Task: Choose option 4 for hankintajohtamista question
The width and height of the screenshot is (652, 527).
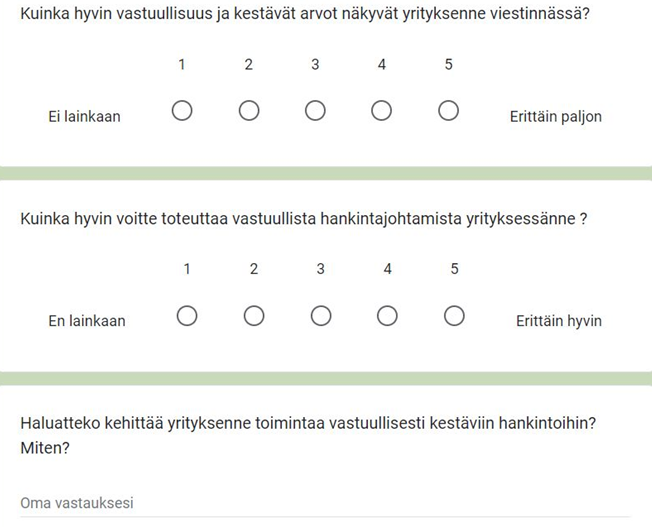Action: (x=387, y=316)
